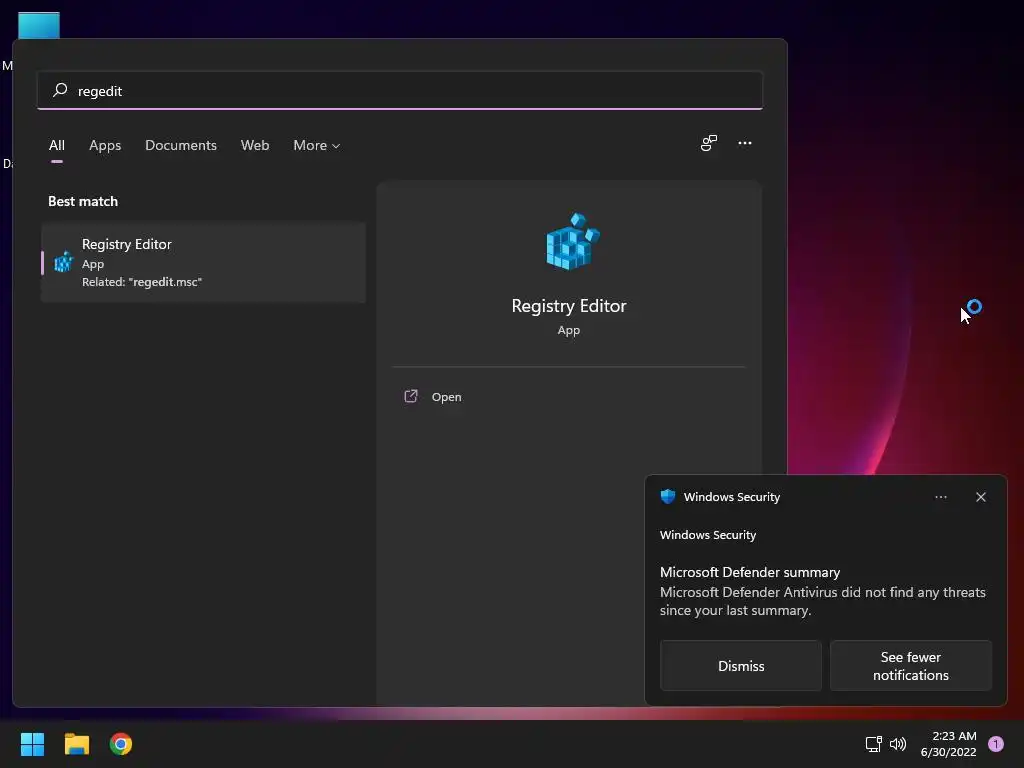Dismiss the Microsoft Defender summary
1024x768 pixels.
click(x=741, y=665)
